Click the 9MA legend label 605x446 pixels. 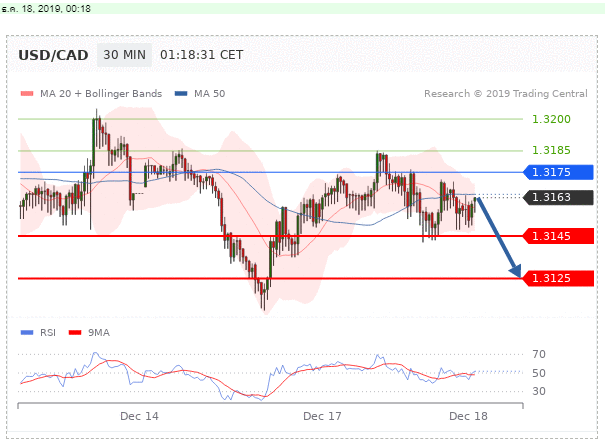[x=99, y=333]
